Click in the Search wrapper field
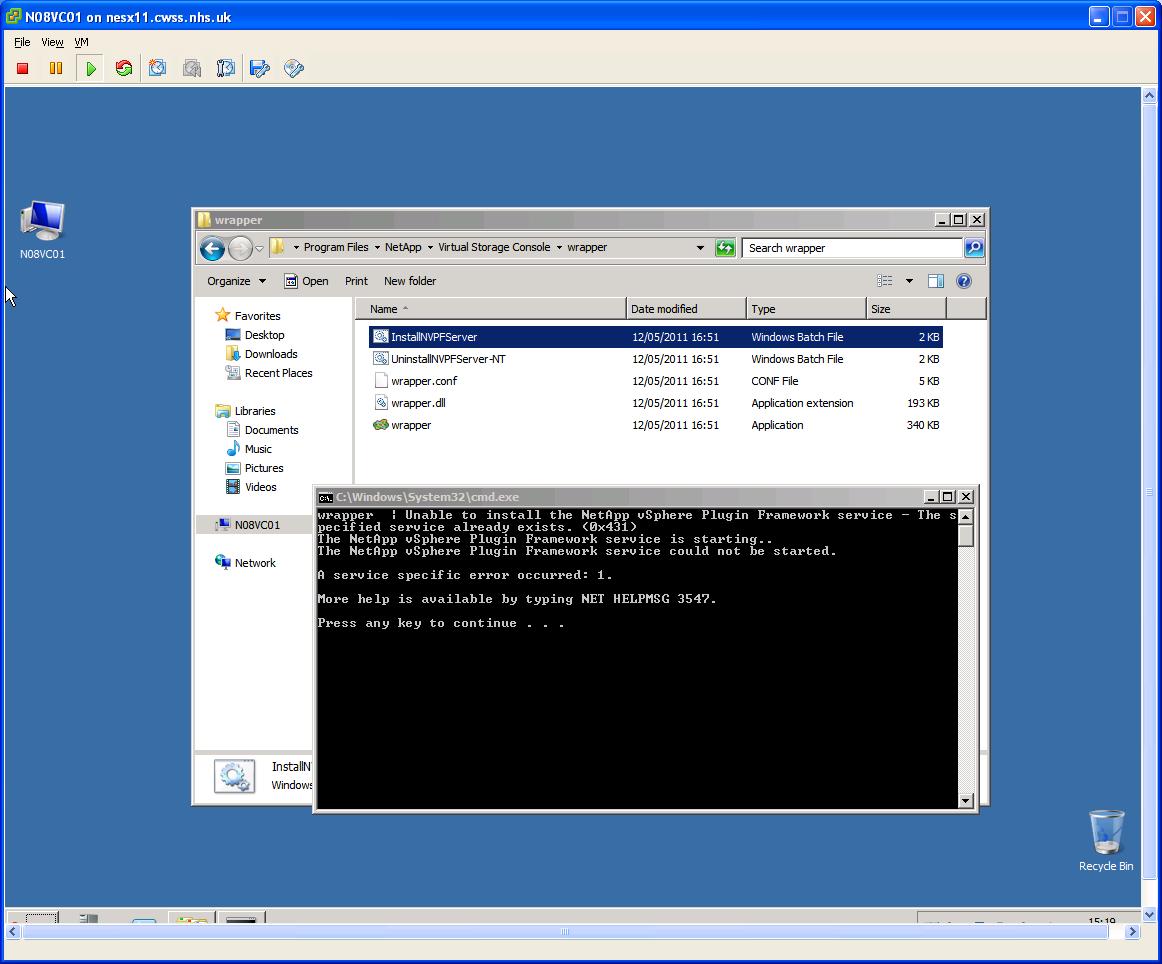Image resolution: width=1162 pixels, height=964 pixels. pos(852,248)
